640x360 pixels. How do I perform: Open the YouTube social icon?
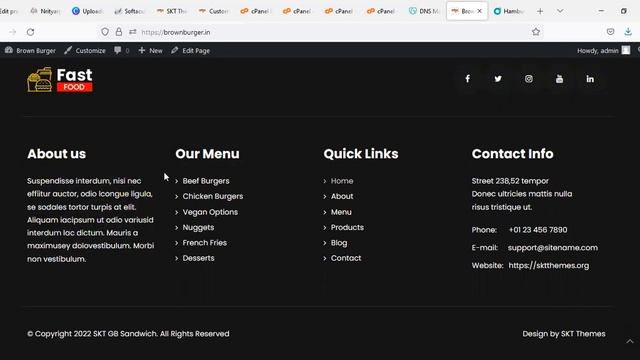click(559, 79)
